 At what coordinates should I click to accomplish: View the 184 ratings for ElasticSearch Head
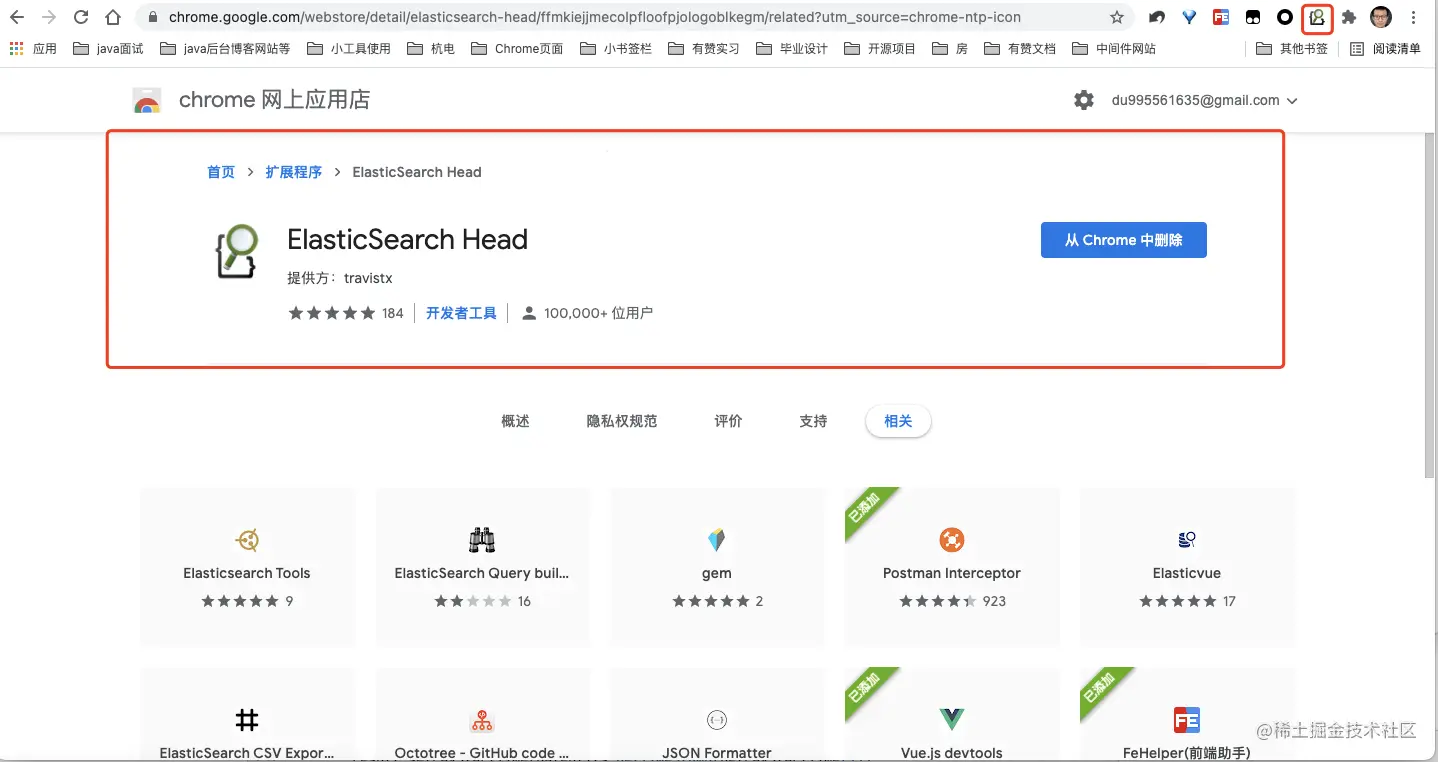click(x=346, y=313)
